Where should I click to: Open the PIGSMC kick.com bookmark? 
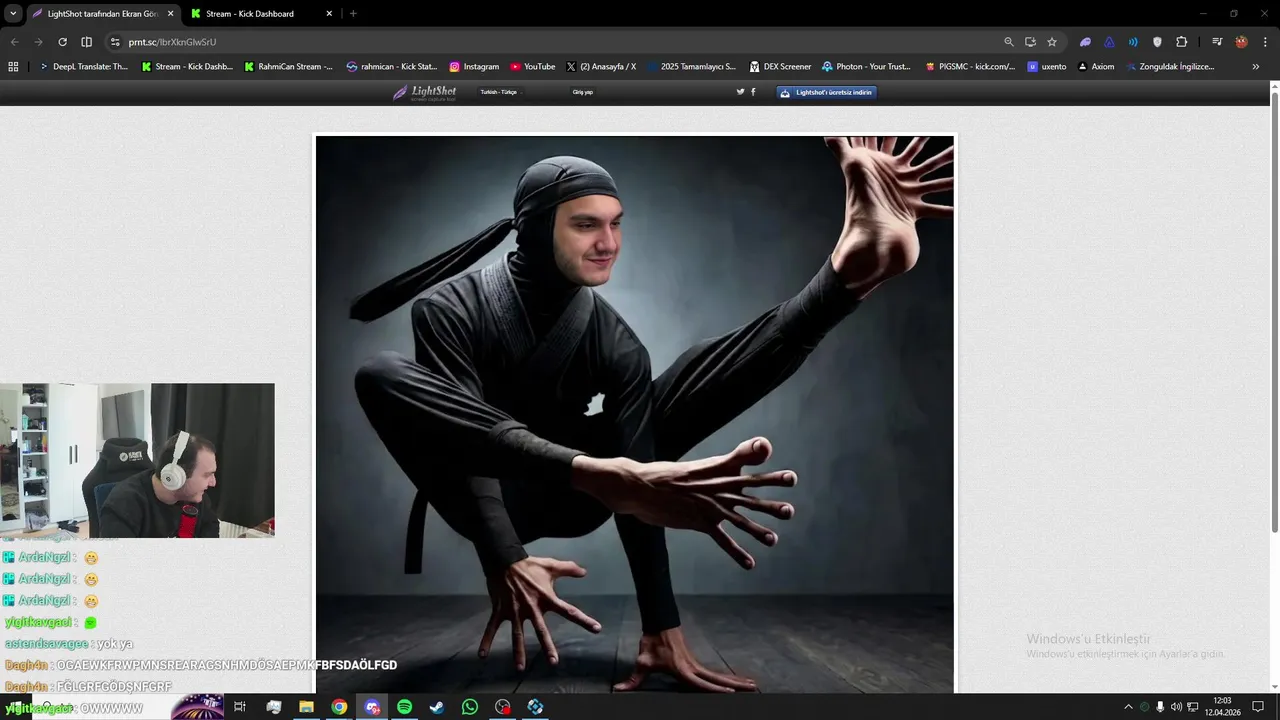(x=970, y=67)
